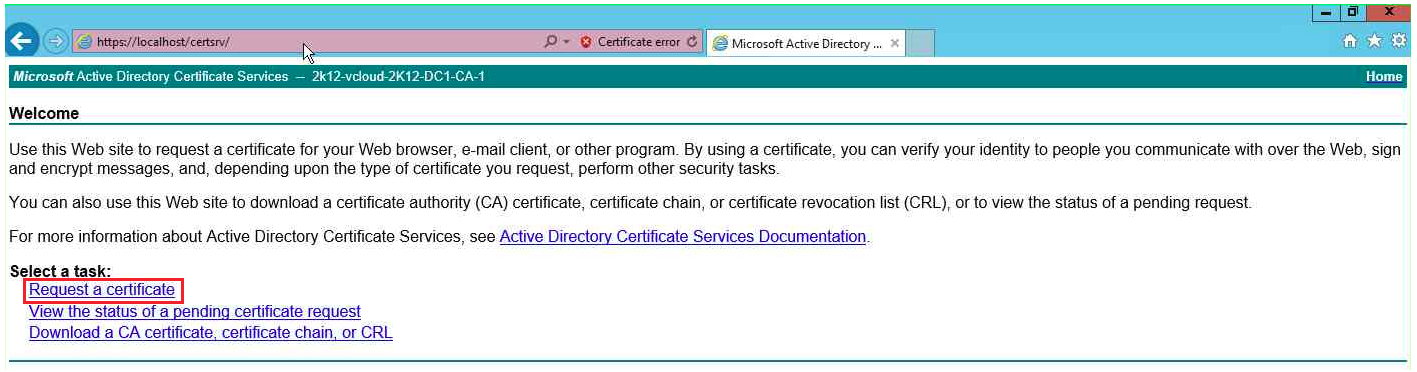Click the 'Select a task:' label
This screenshot has width=1417, height=372.
click(60, 271)
